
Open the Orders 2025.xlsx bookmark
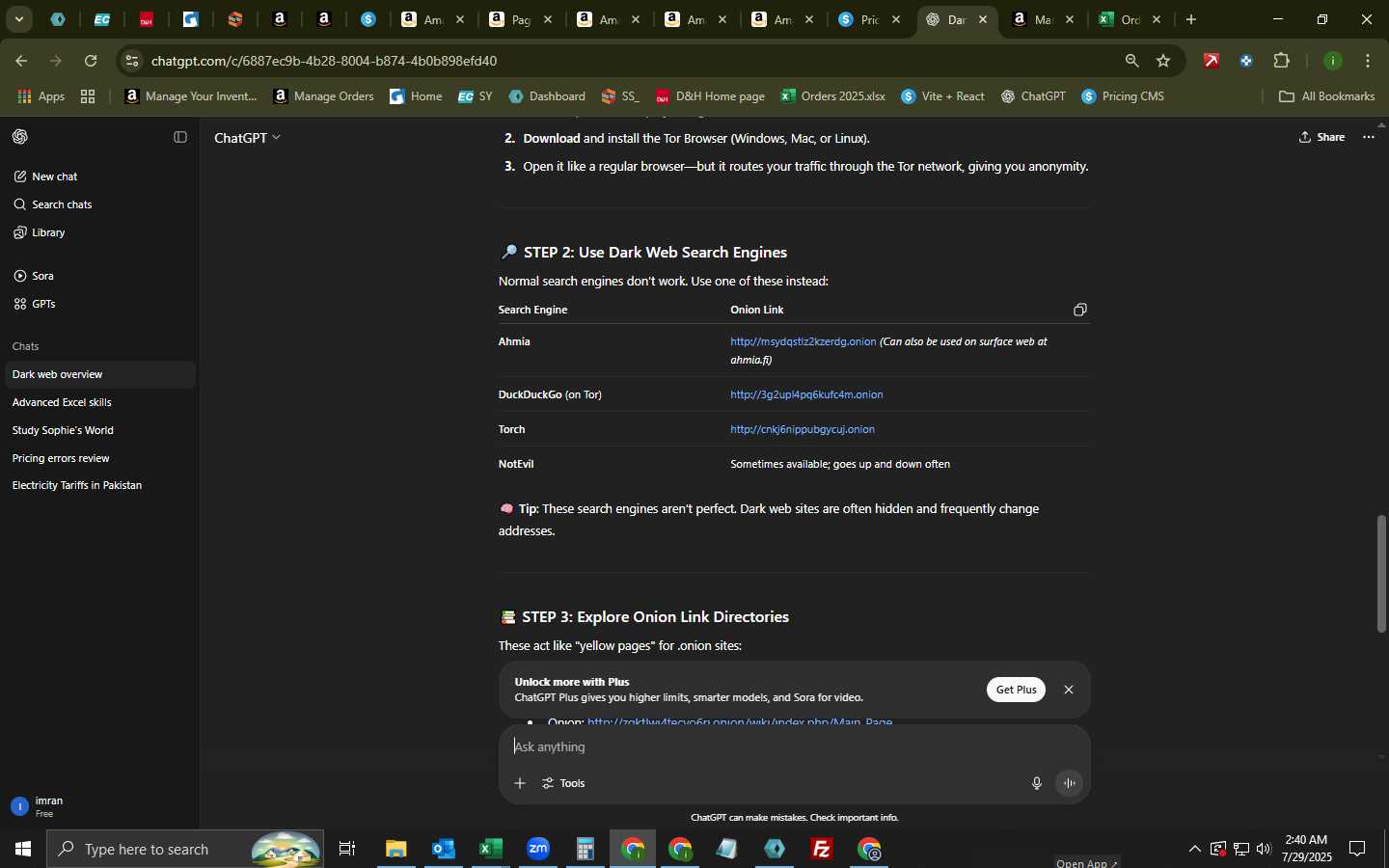(x=832, y=96)
